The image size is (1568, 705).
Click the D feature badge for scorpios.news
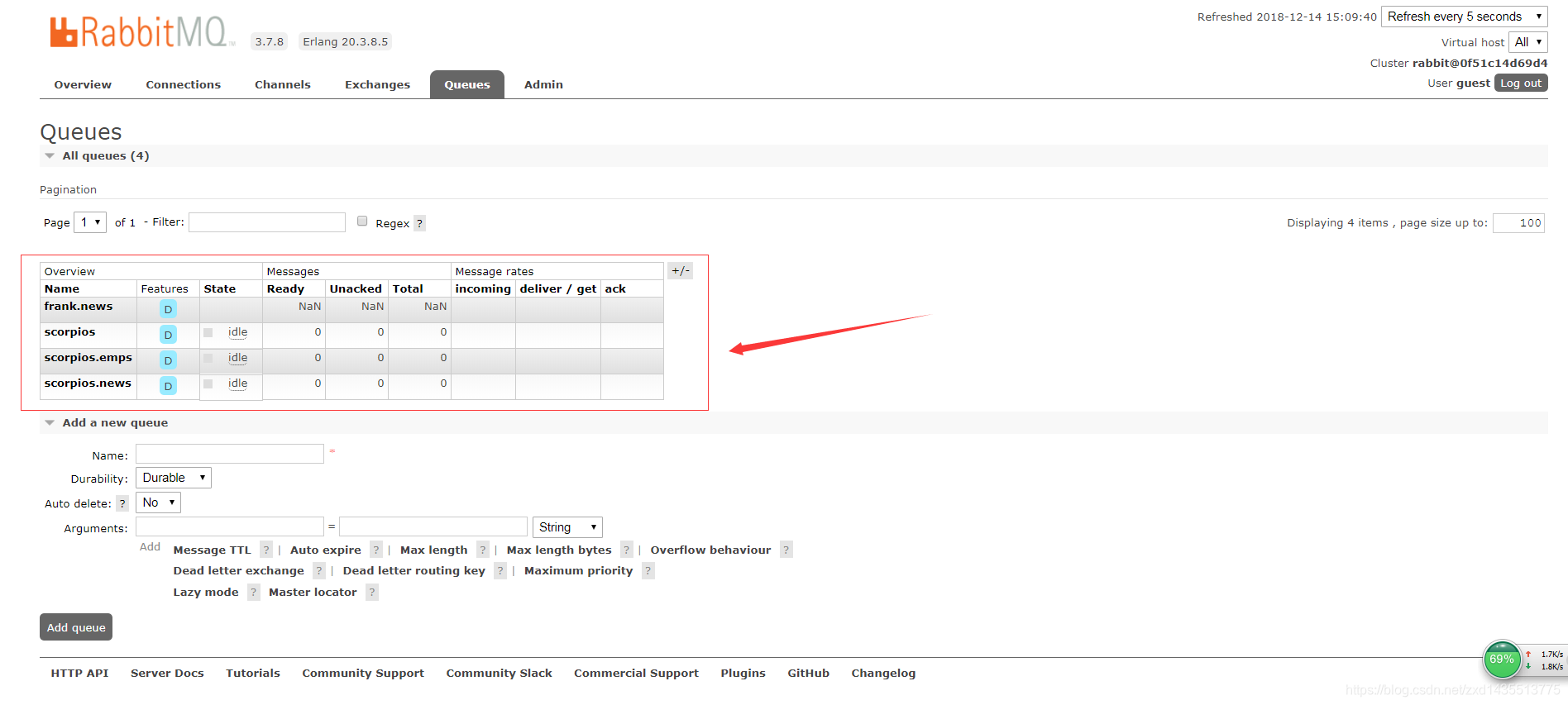coord(168,386)
